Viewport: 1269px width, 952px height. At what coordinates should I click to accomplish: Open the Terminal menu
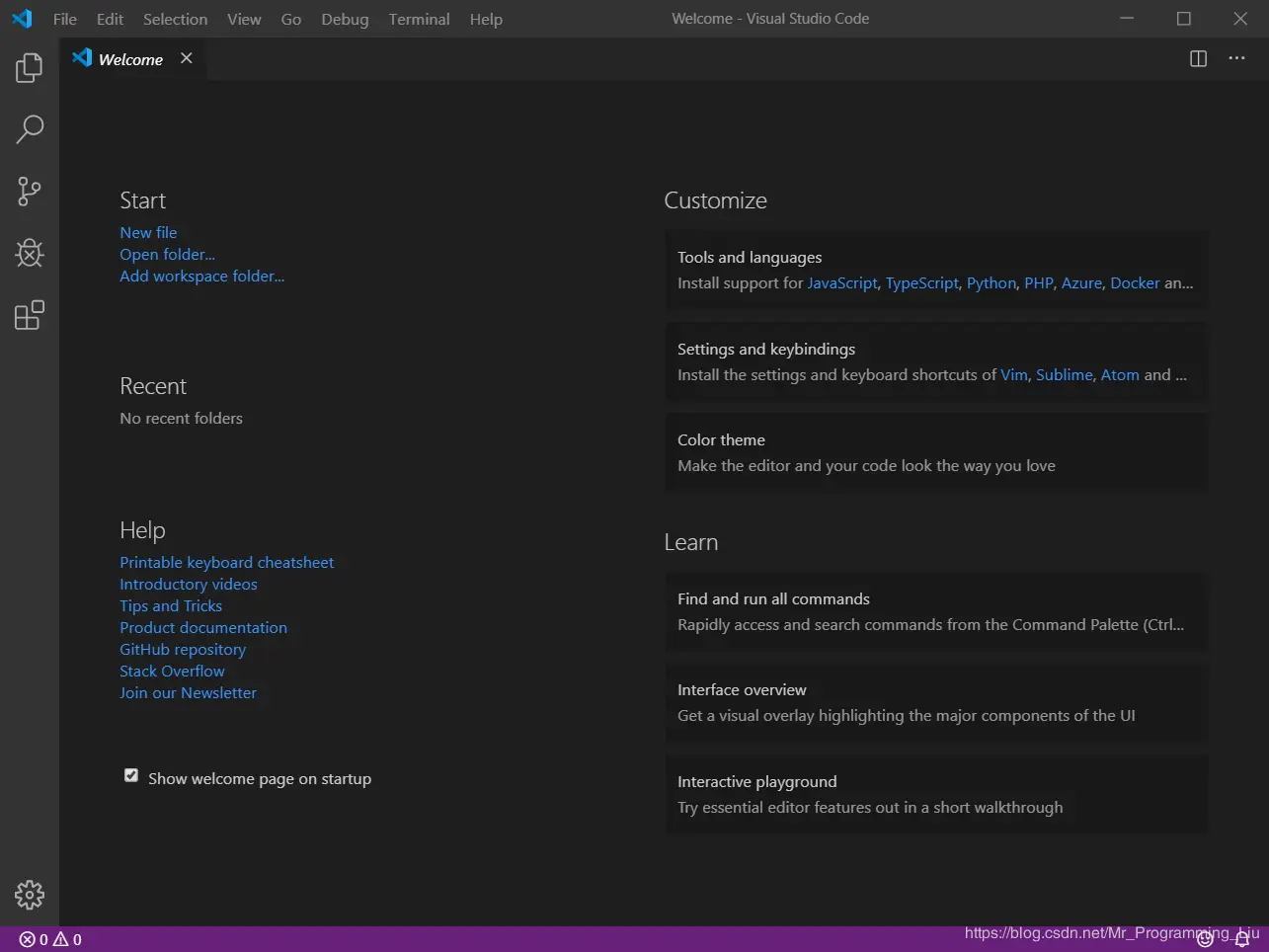[419, 19]
